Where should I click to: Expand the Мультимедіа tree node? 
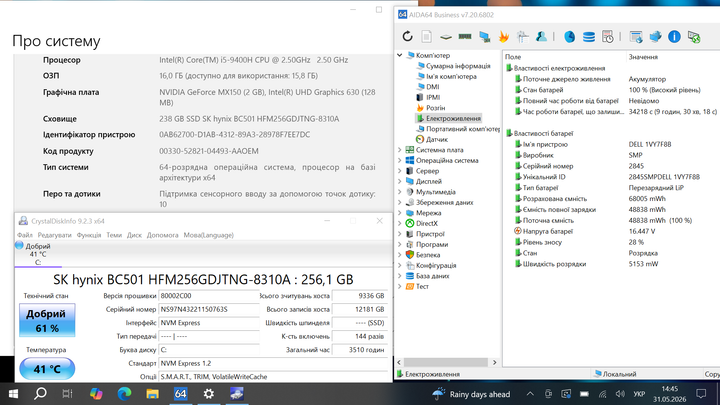(399, 192)
